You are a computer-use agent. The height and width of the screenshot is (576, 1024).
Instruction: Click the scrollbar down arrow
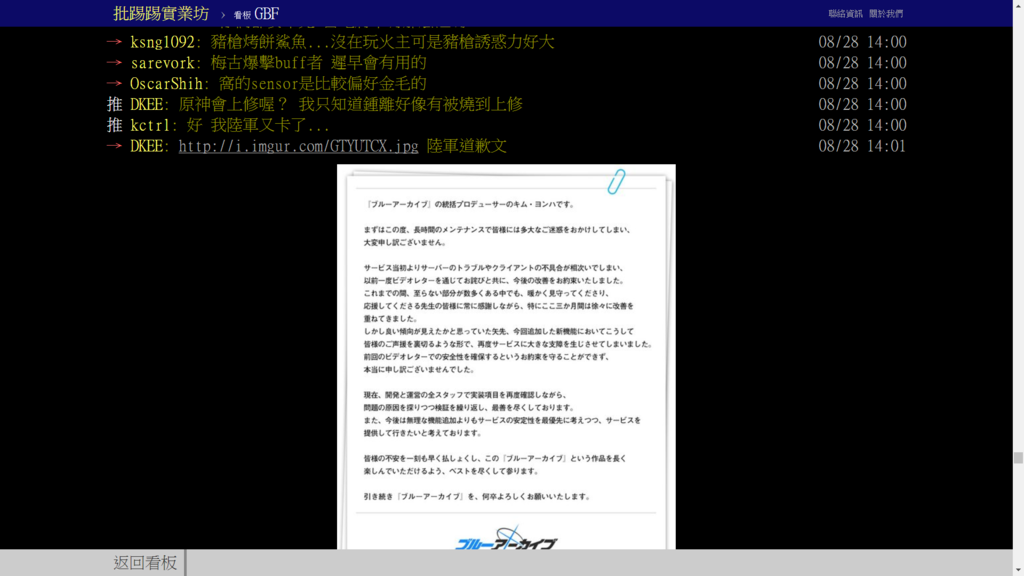[1018, 570]
